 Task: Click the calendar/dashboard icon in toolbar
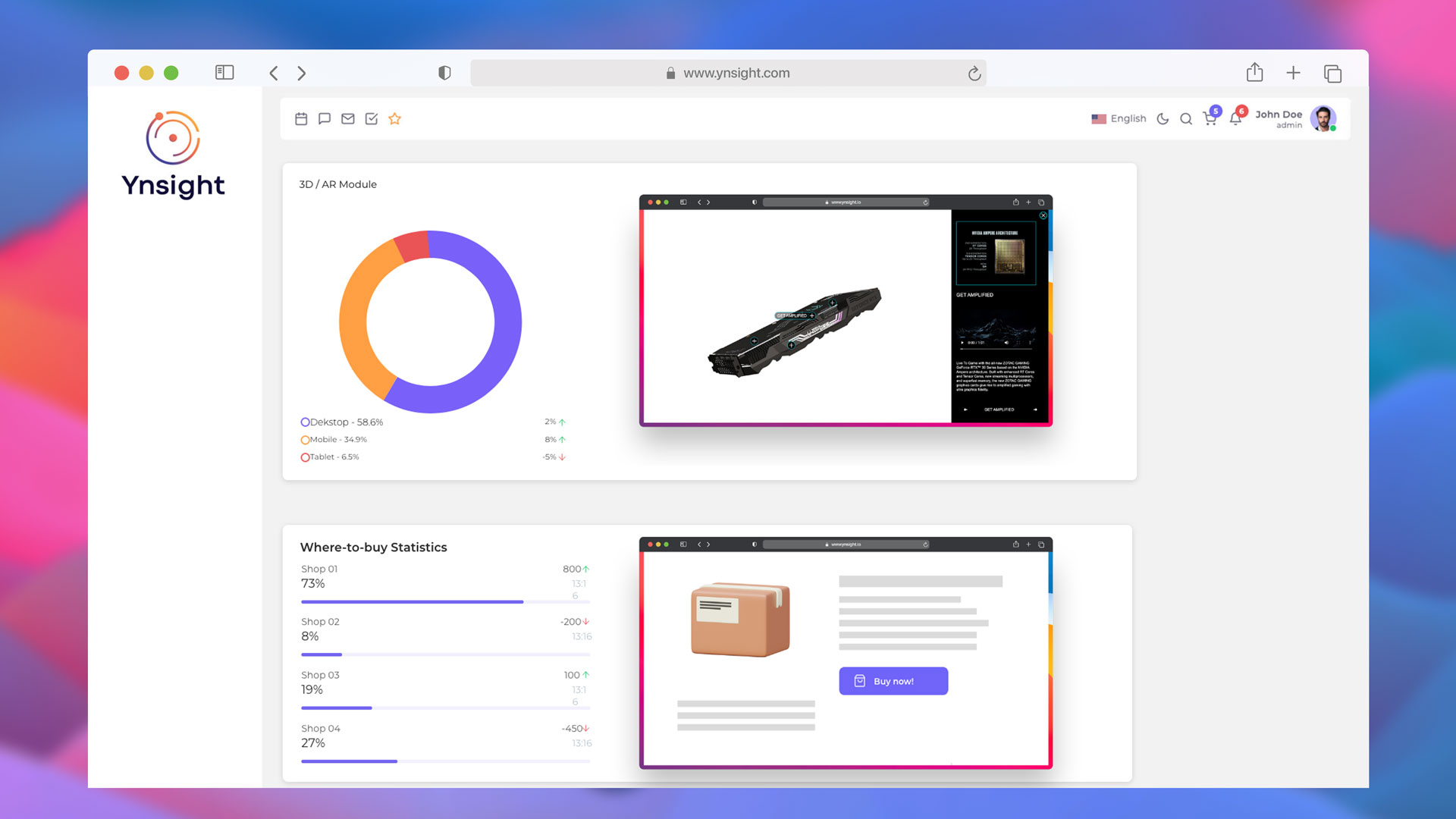click(x=302, y=119)
